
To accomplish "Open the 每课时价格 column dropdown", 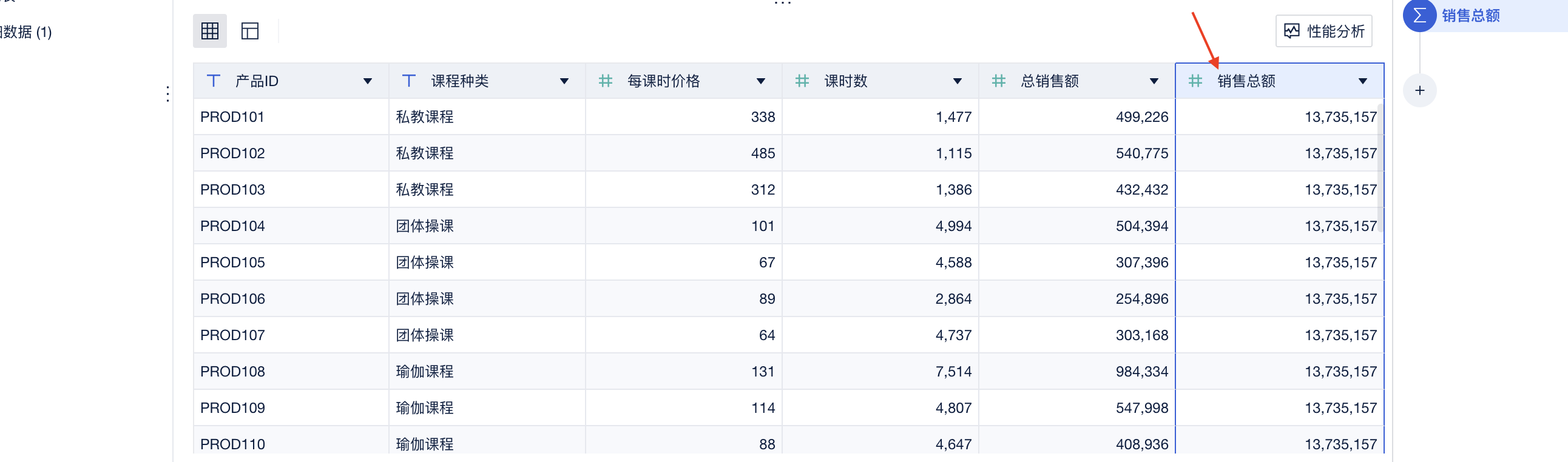I will [761, 81].
